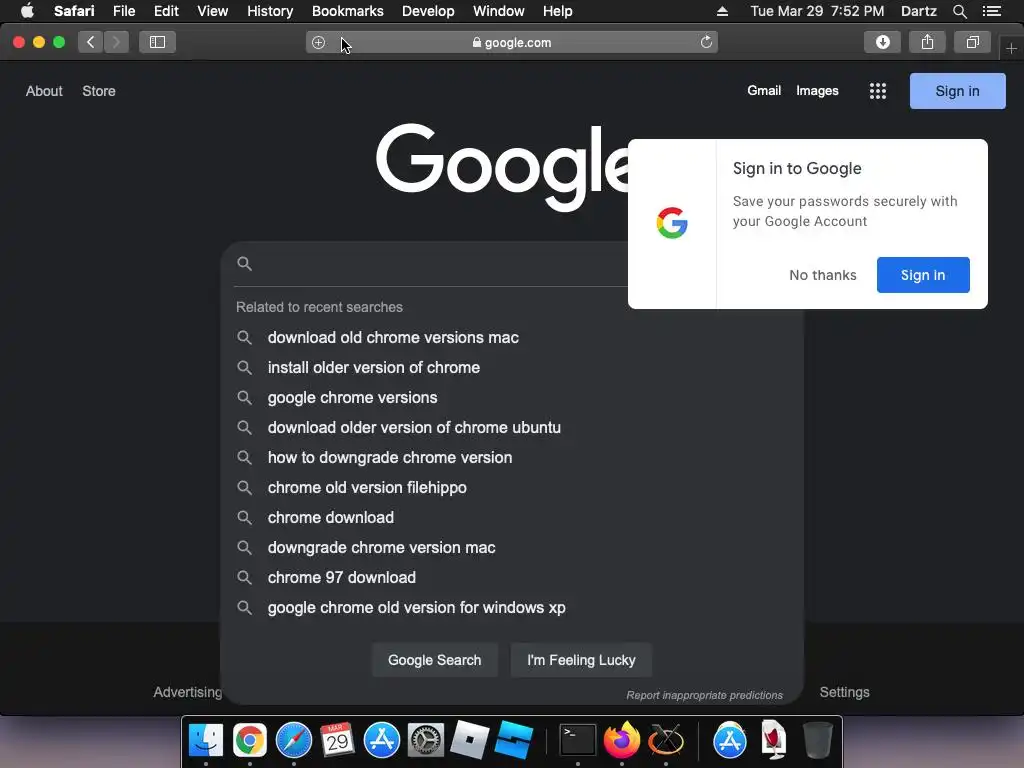Dismiss popup with No thanks

pyautogui.click(x=822, y=275)
